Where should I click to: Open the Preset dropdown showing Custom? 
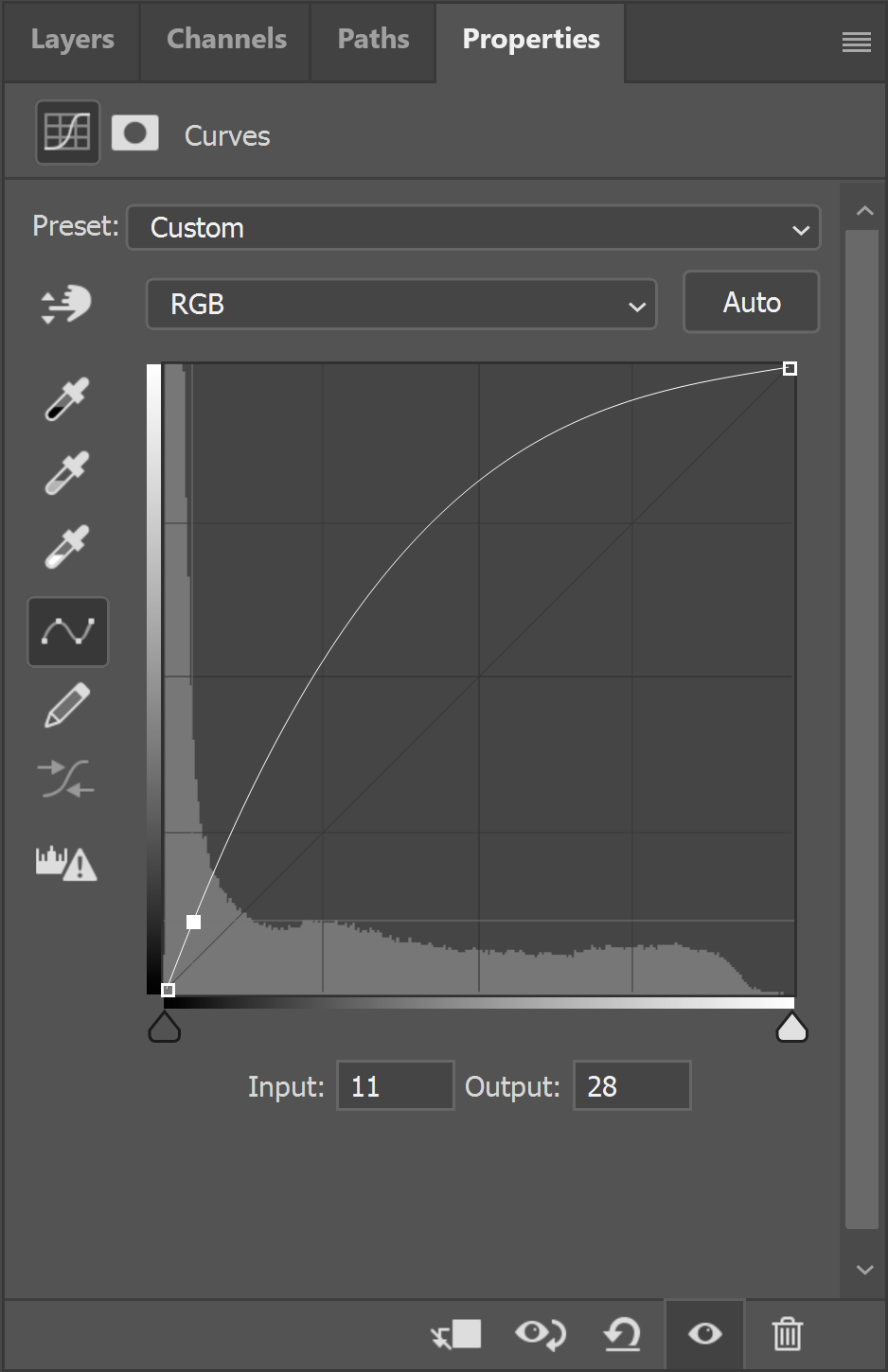pos(471,227)
